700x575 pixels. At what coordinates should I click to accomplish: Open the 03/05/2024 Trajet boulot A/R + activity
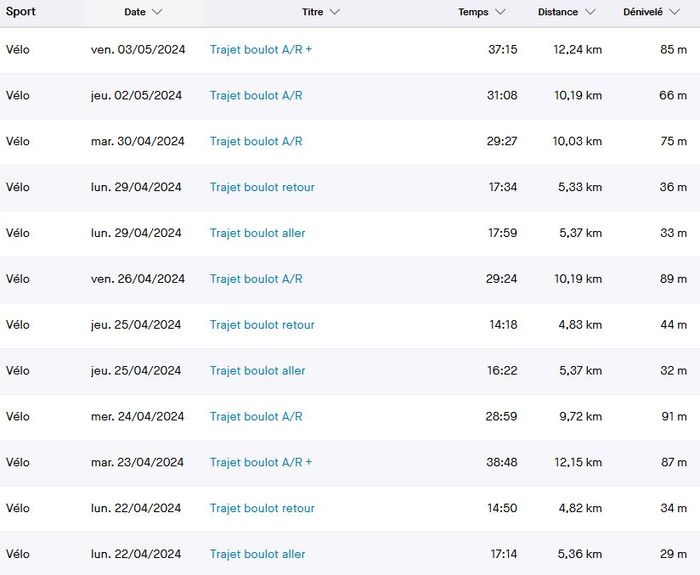(261, 49)
